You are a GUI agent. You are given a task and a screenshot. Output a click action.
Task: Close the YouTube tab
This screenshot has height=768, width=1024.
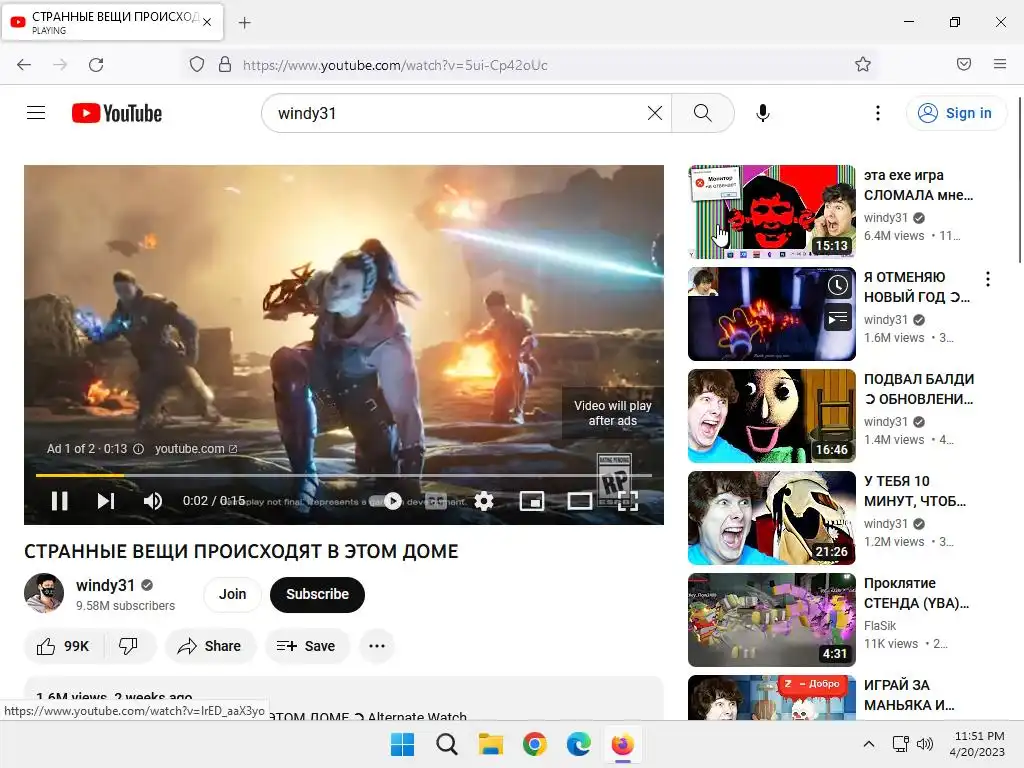coord(207,22)
